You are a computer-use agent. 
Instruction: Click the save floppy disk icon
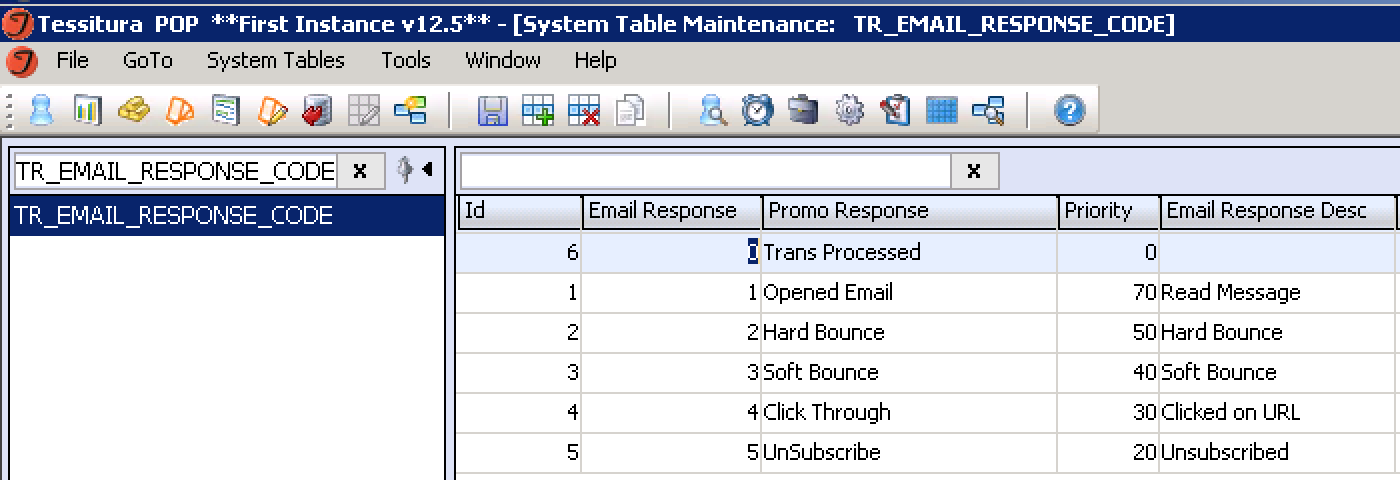[x=491, y=110]
